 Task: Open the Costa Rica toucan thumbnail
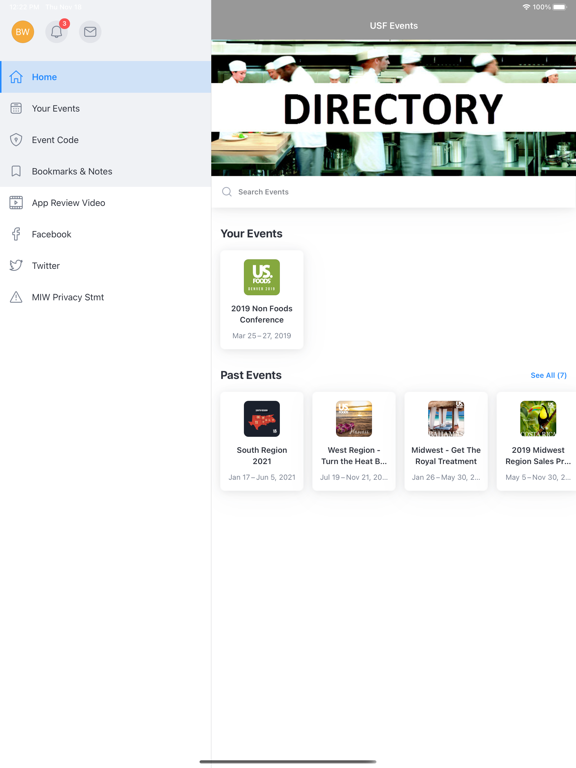538,419
